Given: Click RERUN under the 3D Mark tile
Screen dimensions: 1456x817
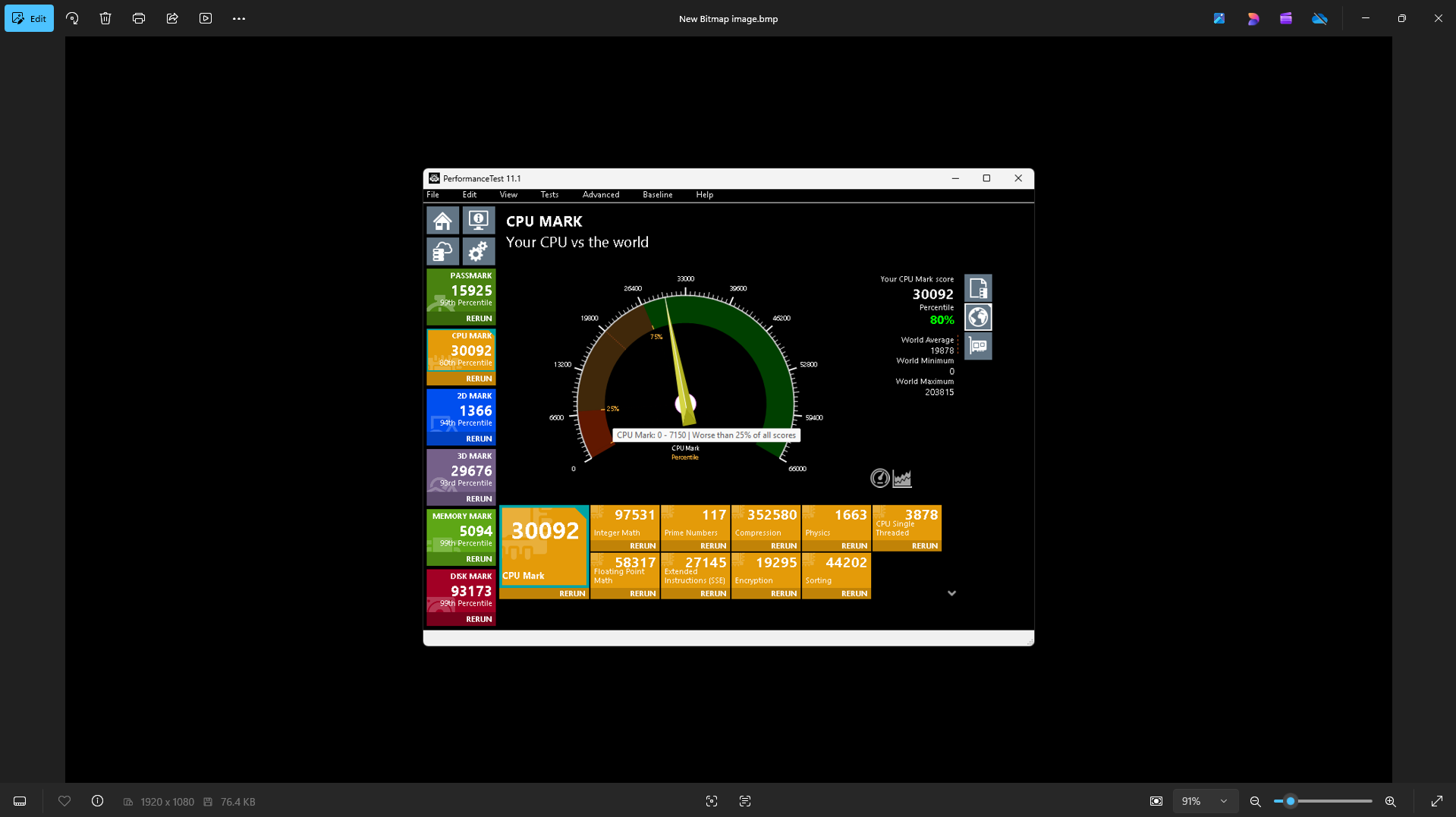Looking at the screenshot, I should [478, 498].
